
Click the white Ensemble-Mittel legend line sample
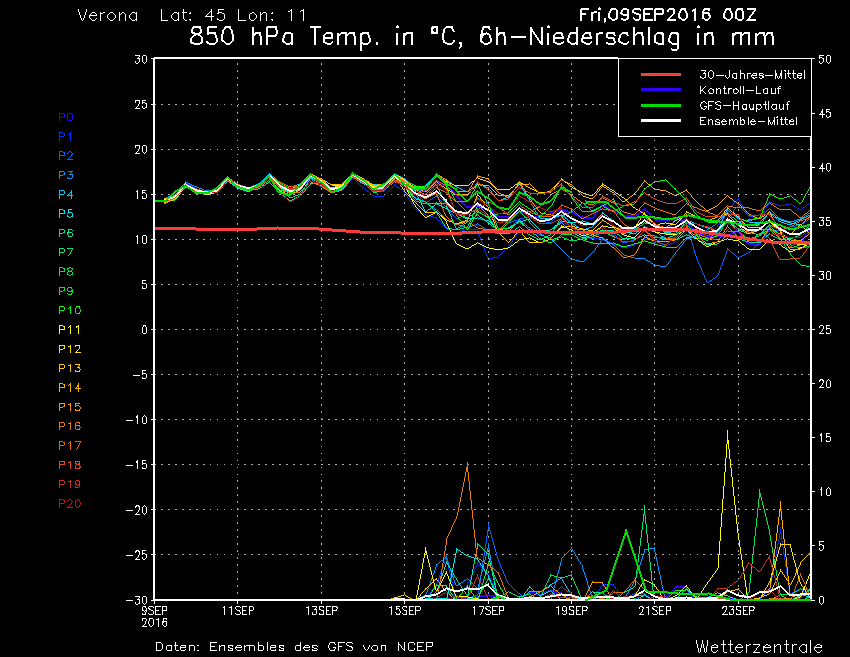[661, 121]
